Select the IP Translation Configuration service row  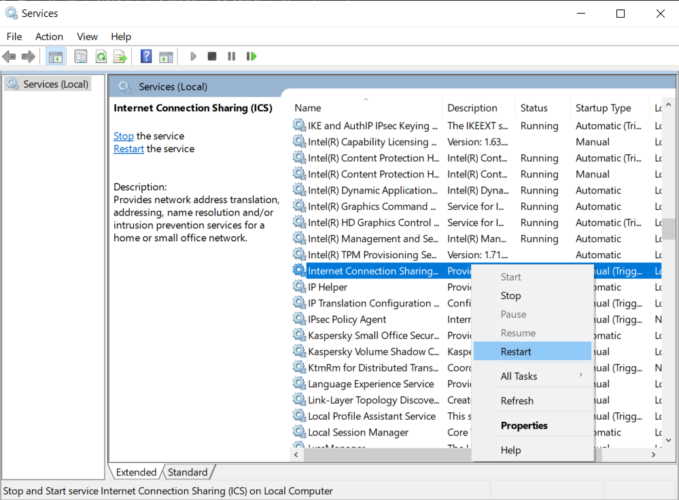(477, 303)
